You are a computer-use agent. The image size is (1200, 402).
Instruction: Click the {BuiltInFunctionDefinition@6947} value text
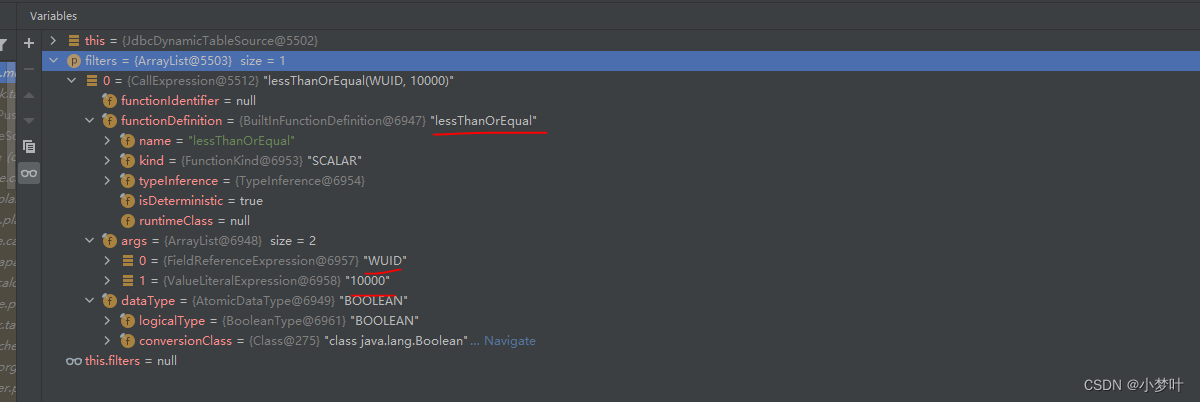pyautogui.click(x=333, y=121)
